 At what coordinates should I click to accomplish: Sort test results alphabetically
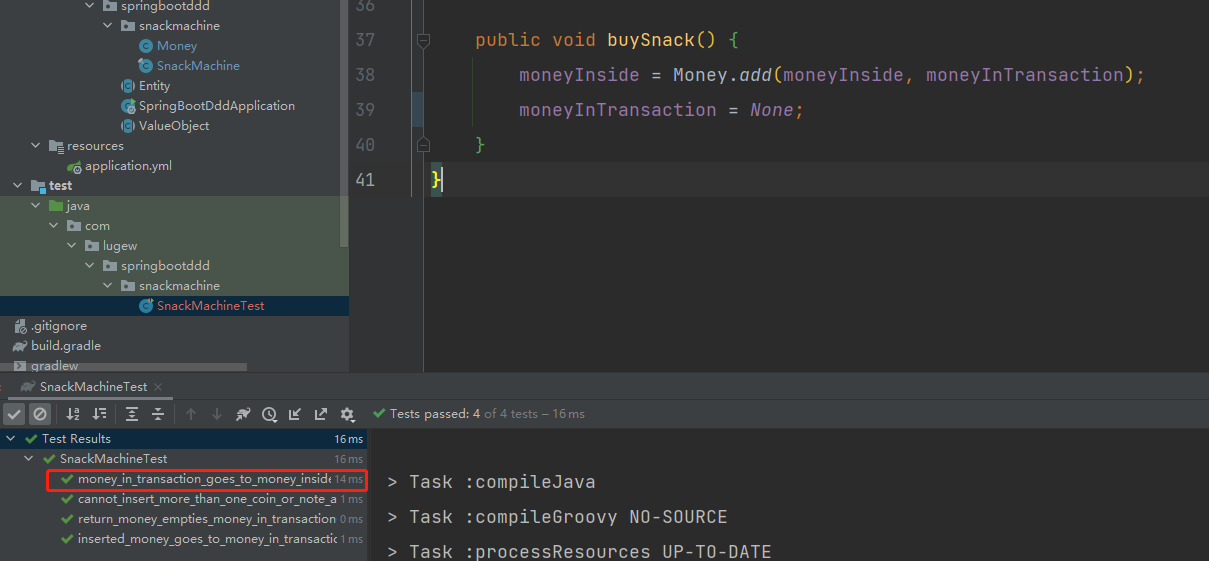tap(73, 414)
